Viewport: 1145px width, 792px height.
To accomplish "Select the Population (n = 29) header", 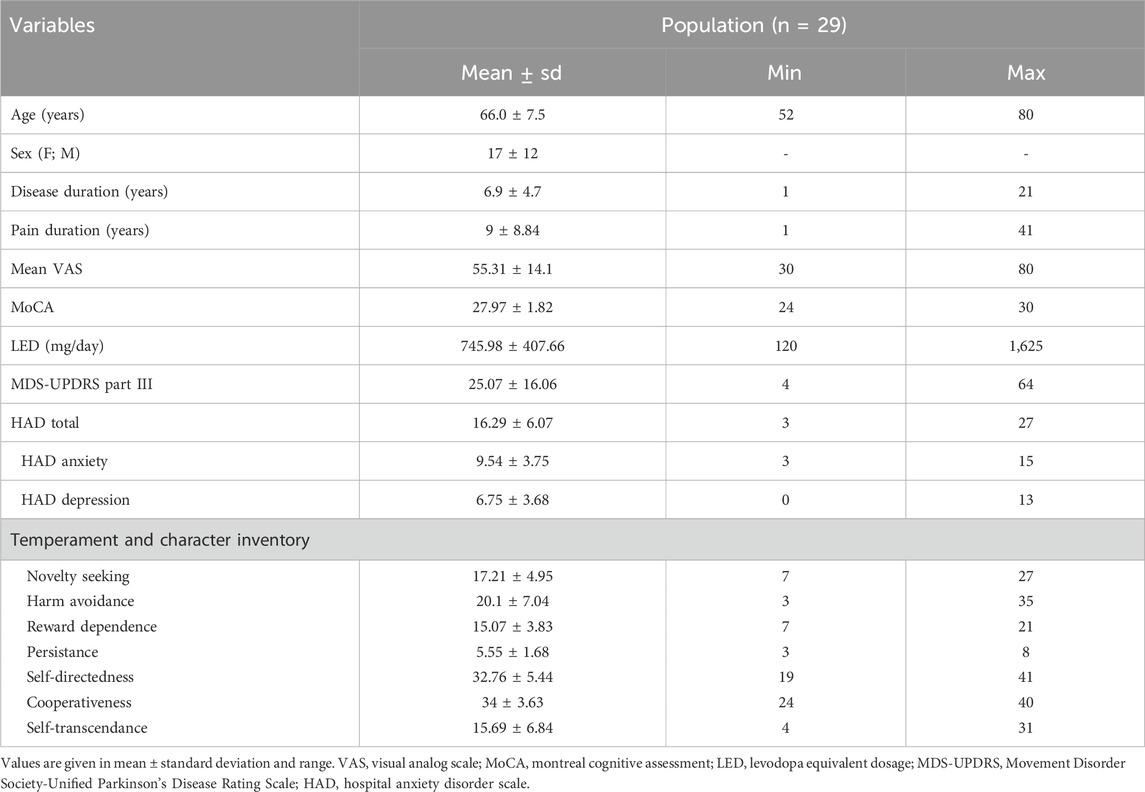I will (x=752, y=25).
